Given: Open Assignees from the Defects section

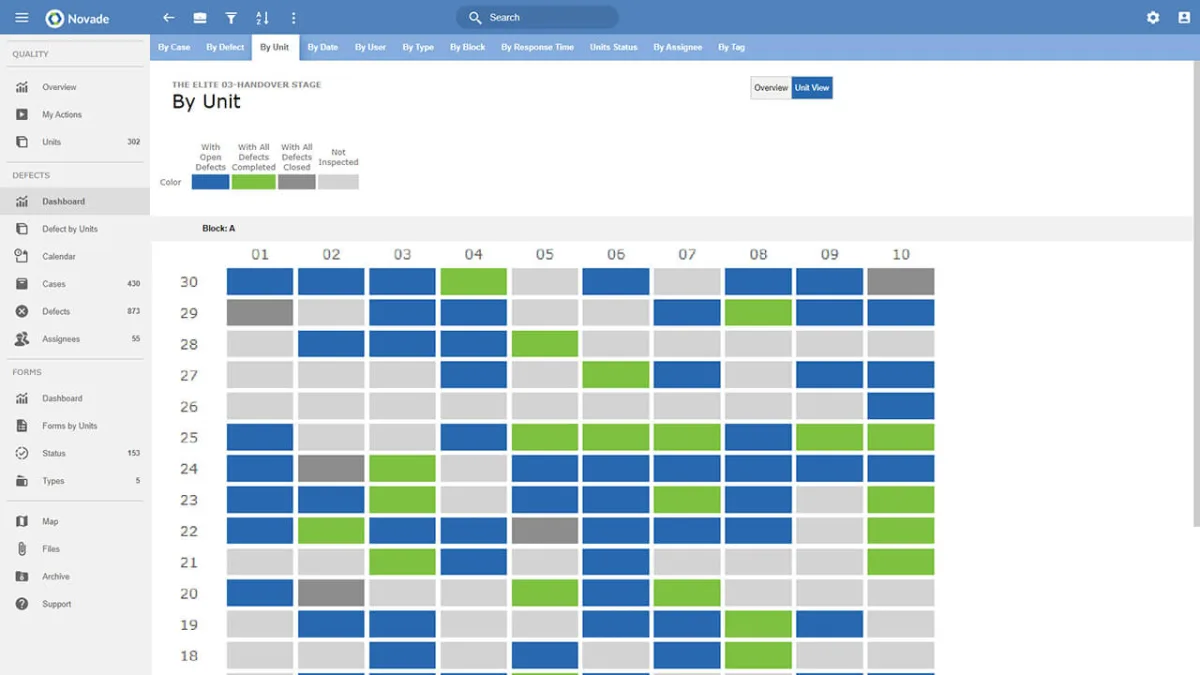Looking at the screenshot, I should 60,338.
